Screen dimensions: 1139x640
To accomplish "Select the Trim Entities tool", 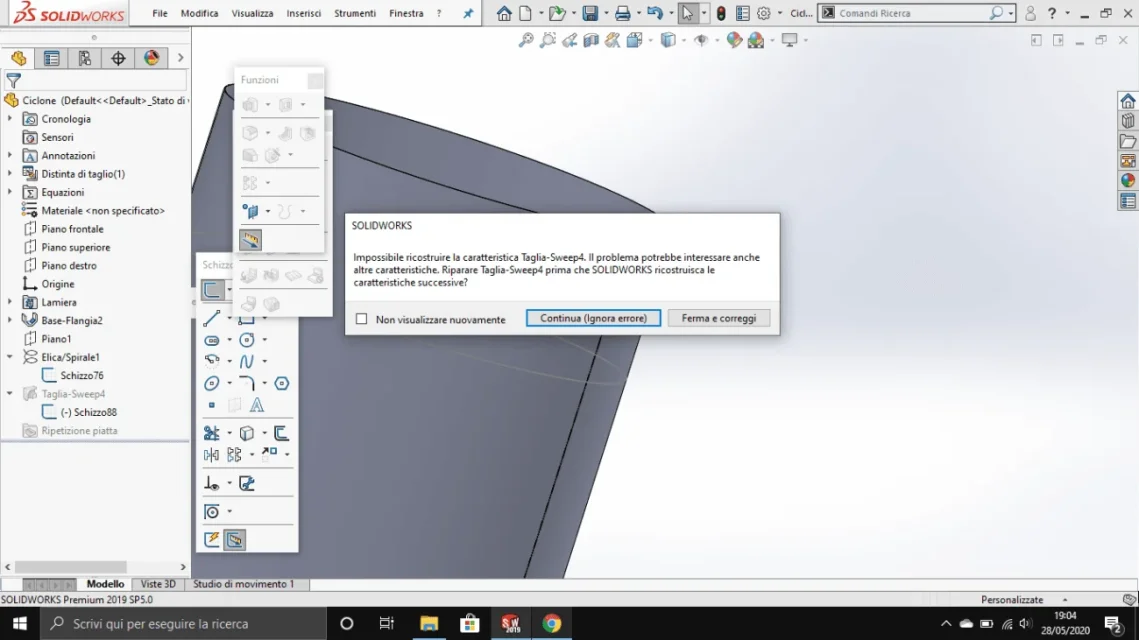I will [x=211, y=433].
